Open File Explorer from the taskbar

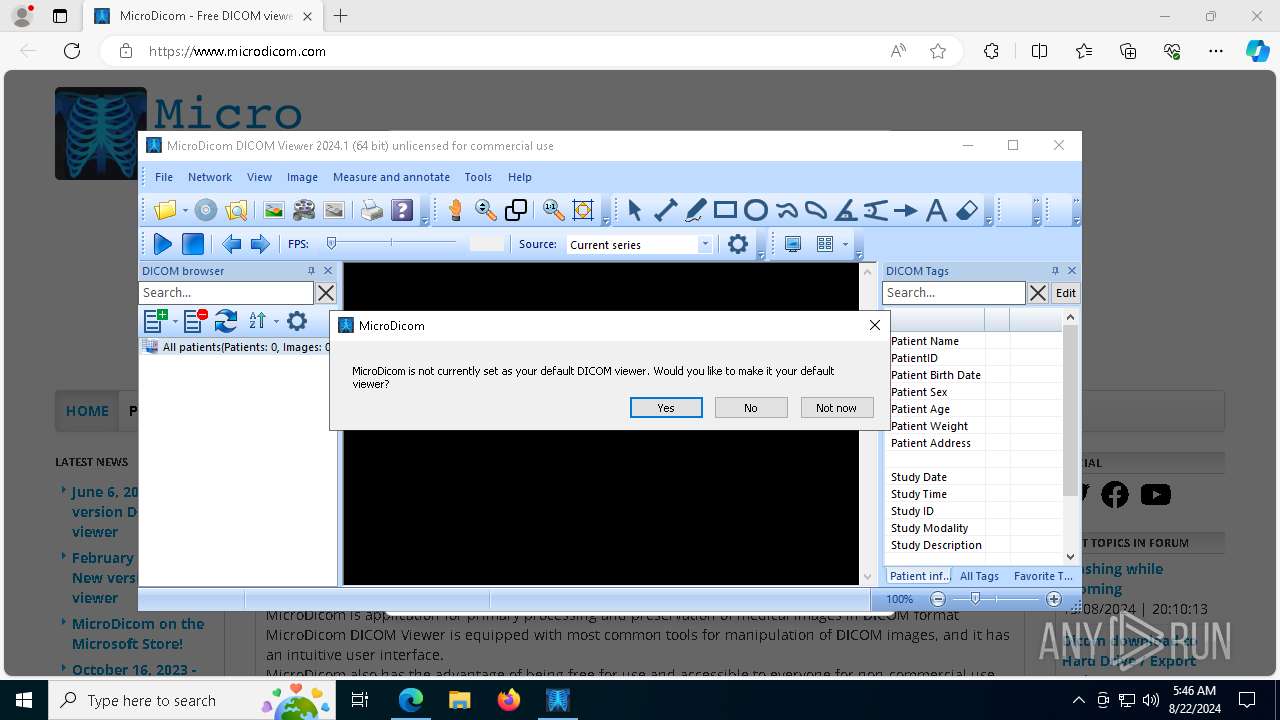pyautogui.click(x=459, y=700)
